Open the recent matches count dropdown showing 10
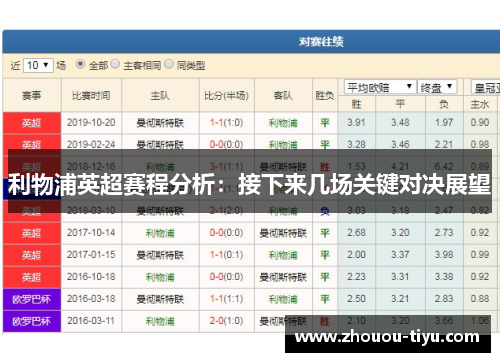The width and height of the screenshot is (500, 362). click(x=38, y=65)
